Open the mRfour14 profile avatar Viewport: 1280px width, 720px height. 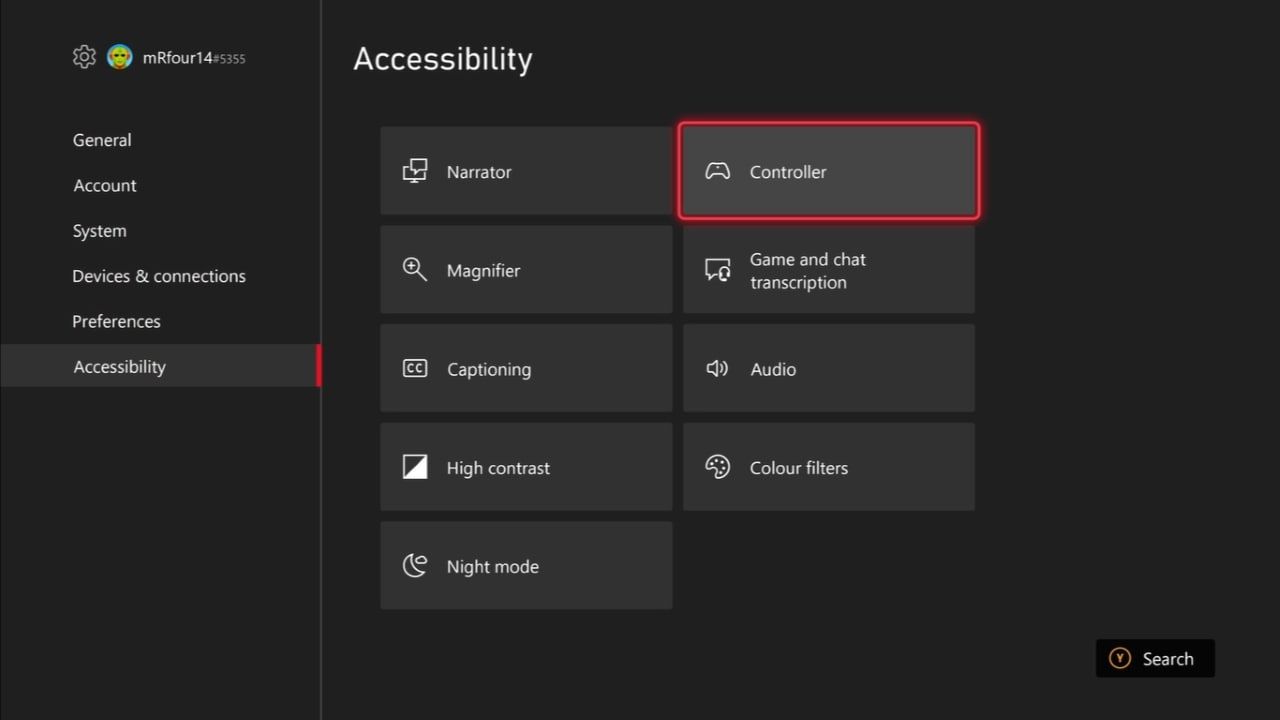tap(120, 57)
